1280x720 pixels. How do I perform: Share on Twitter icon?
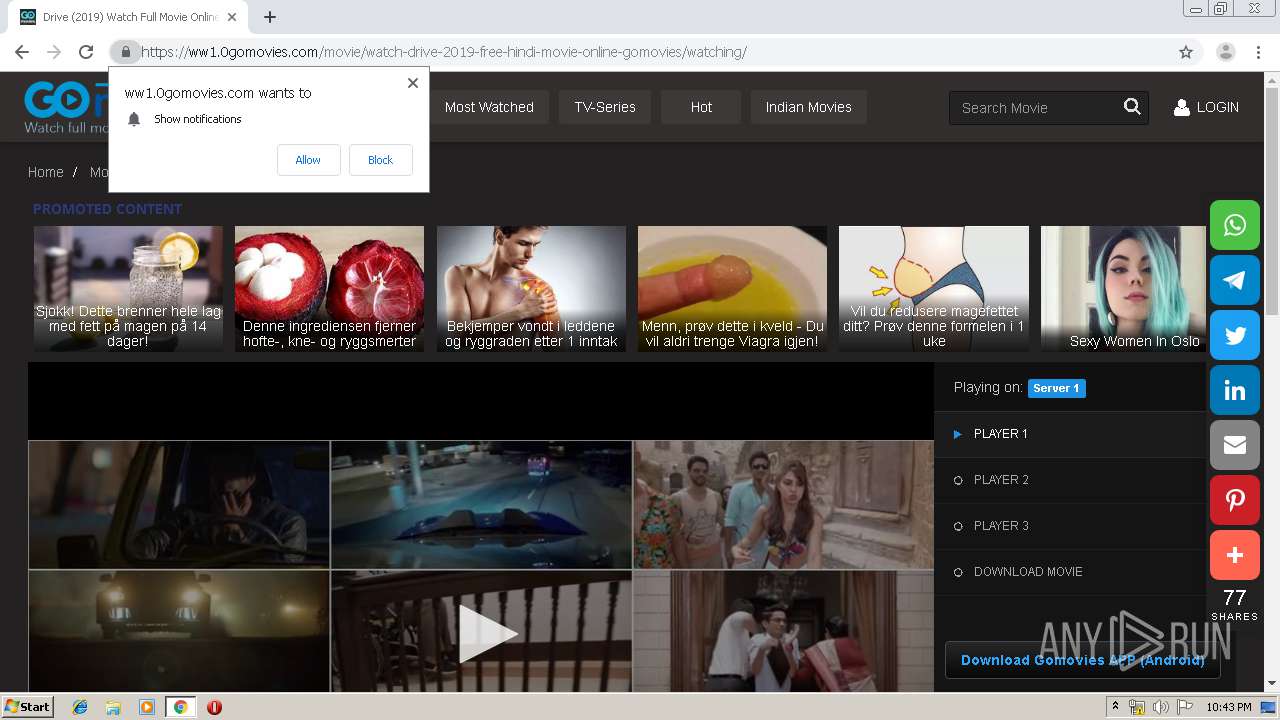click(1235, 335)
